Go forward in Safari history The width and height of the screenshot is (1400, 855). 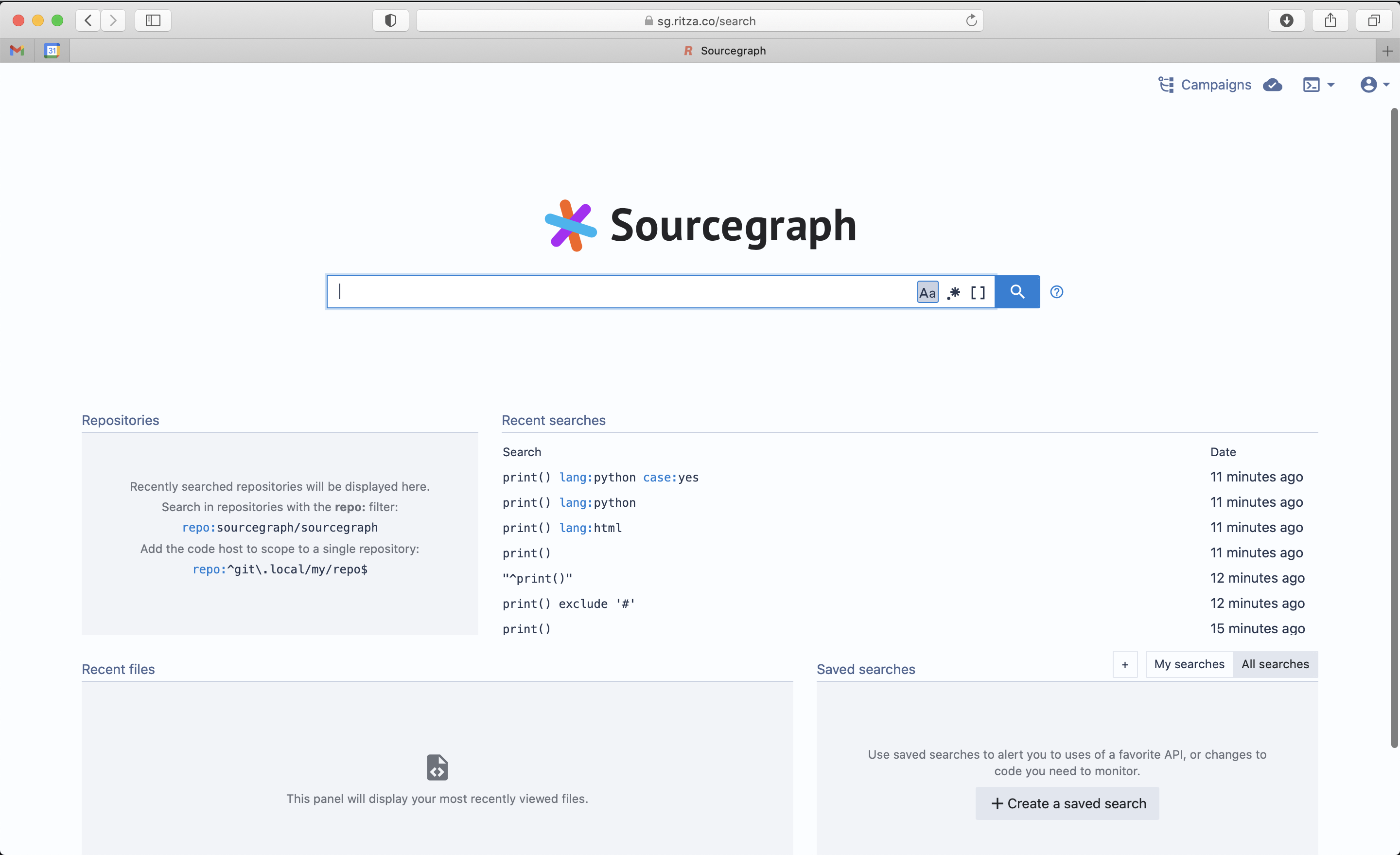coord(113,20)
